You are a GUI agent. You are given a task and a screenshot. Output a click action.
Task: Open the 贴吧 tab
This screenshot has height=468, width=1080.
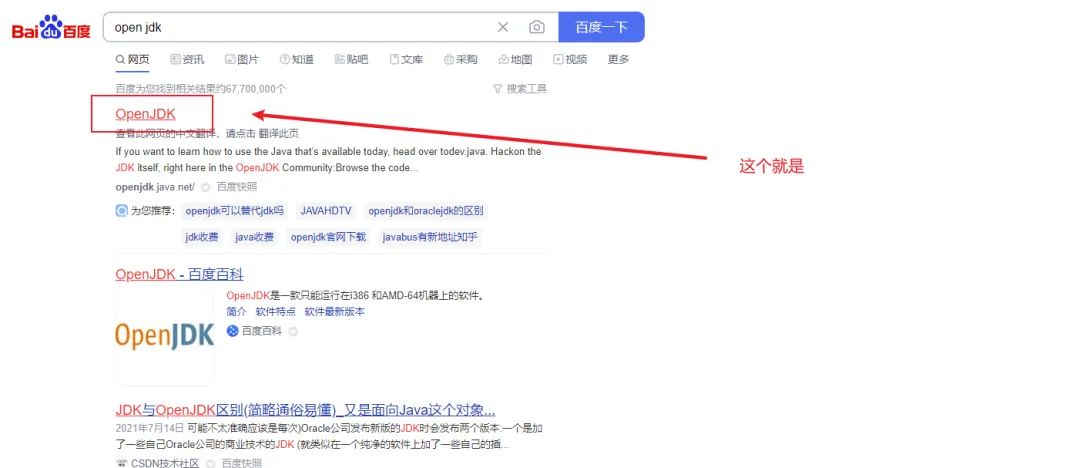point(351,60)
